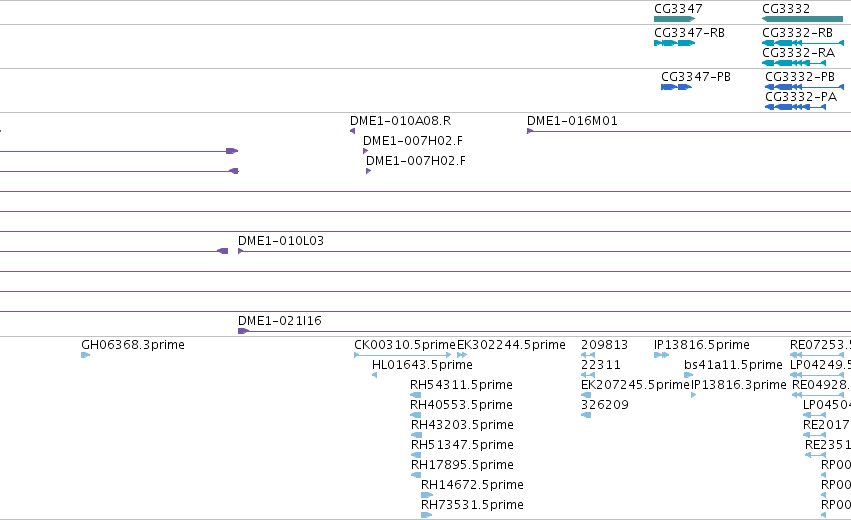Select the CG3332 gene bar
Viewport: 851px width, 520px height.
[x=803, y=19]
